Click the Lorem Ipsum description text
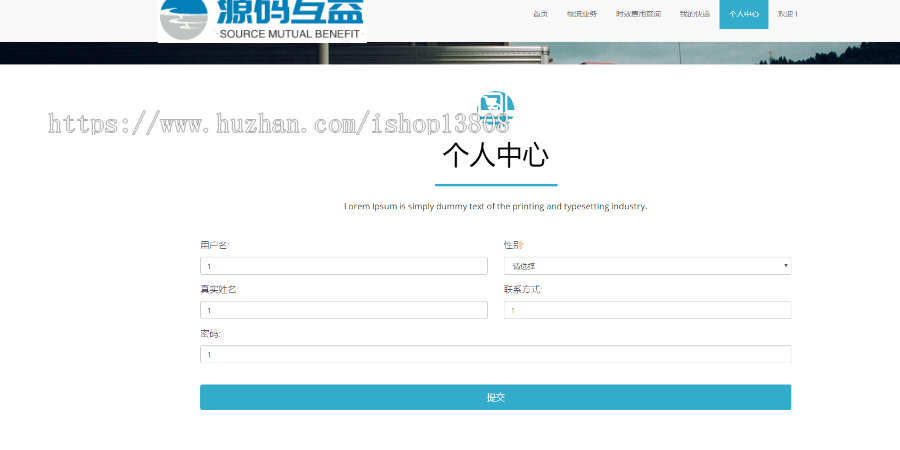900x450 pixels. 495,206
